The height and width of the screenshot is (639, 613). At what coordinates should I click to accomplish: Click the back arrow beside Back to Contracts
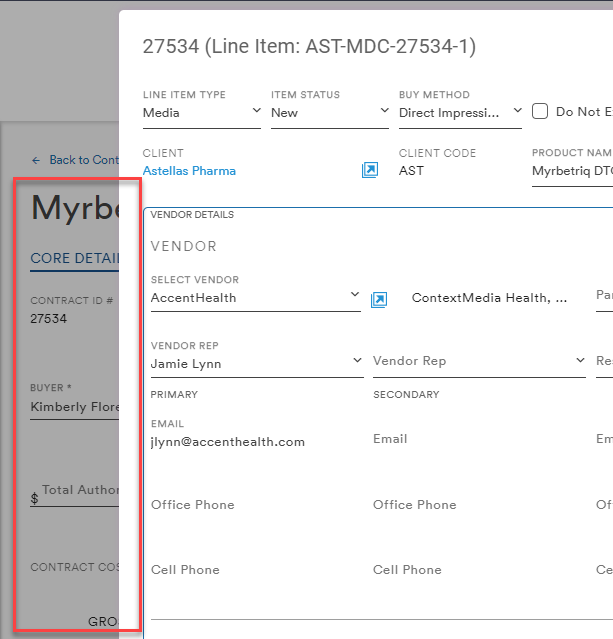[x=36, y=161]
